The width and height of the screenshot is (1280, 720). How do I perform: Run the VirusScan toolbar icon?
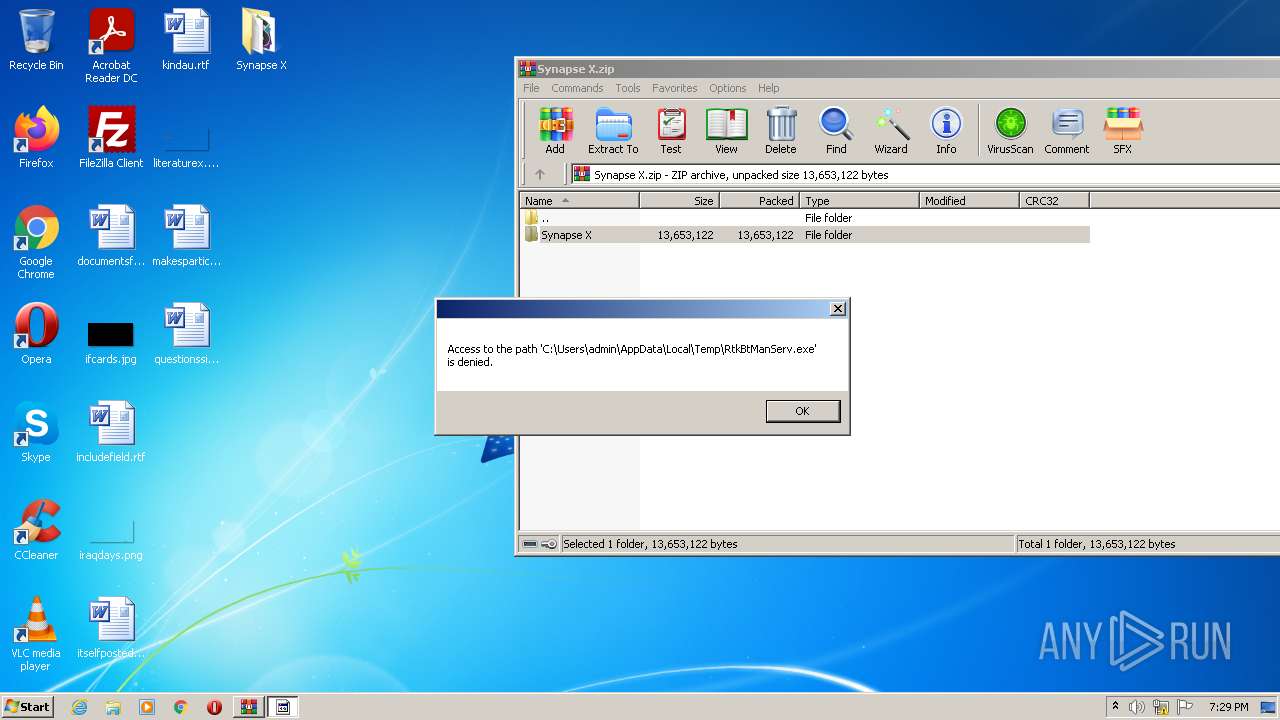pos(1010,131)
